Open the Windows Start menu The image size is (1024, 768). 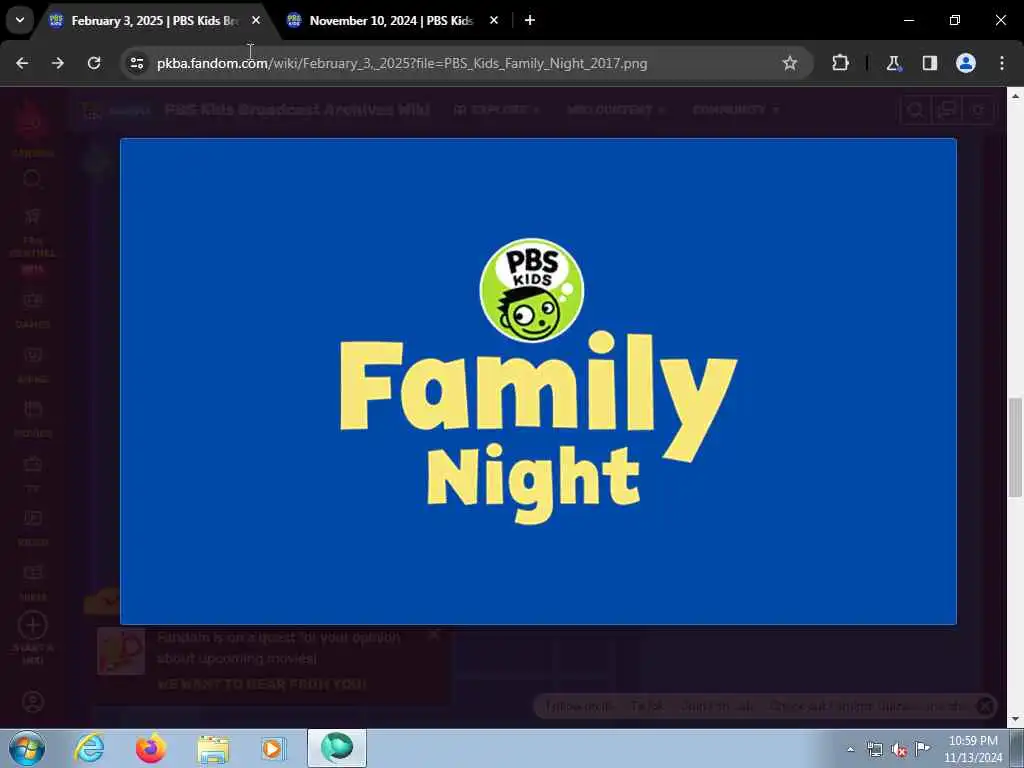(x=27, y=748)
